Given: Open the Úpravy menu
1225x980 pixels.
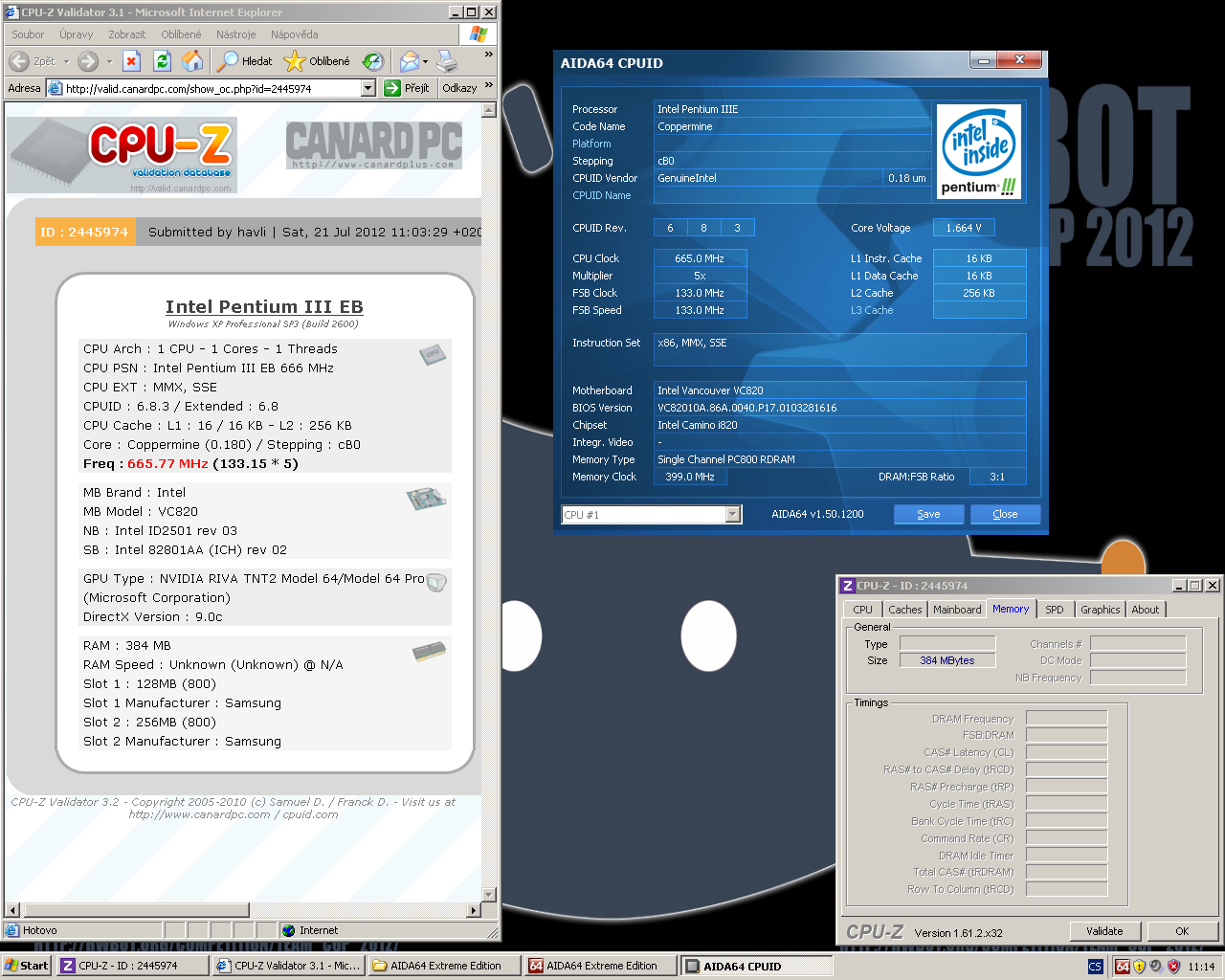Looking at the screenshot, I should click(77, 34).
